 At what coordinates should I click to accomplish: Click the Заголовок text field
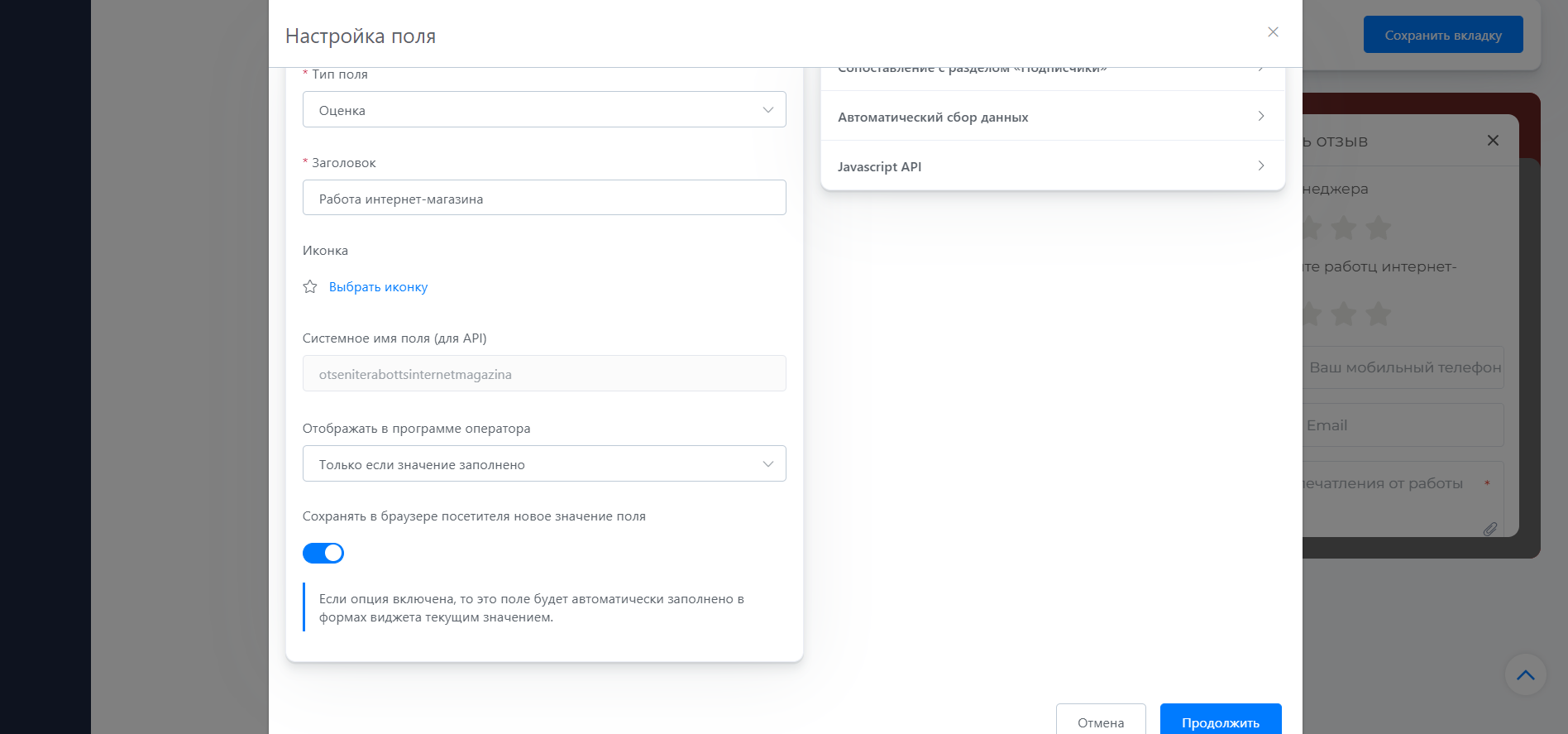[544, 199]
